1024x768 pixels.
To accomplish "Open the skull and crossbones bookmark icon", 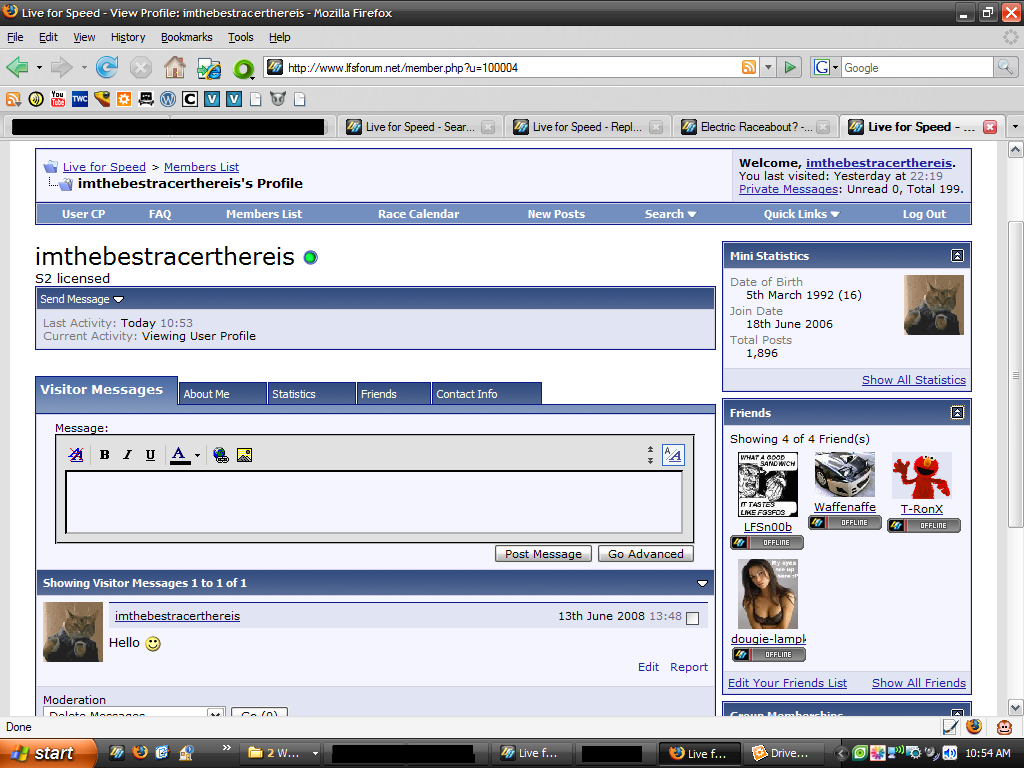I will (146, 99).
